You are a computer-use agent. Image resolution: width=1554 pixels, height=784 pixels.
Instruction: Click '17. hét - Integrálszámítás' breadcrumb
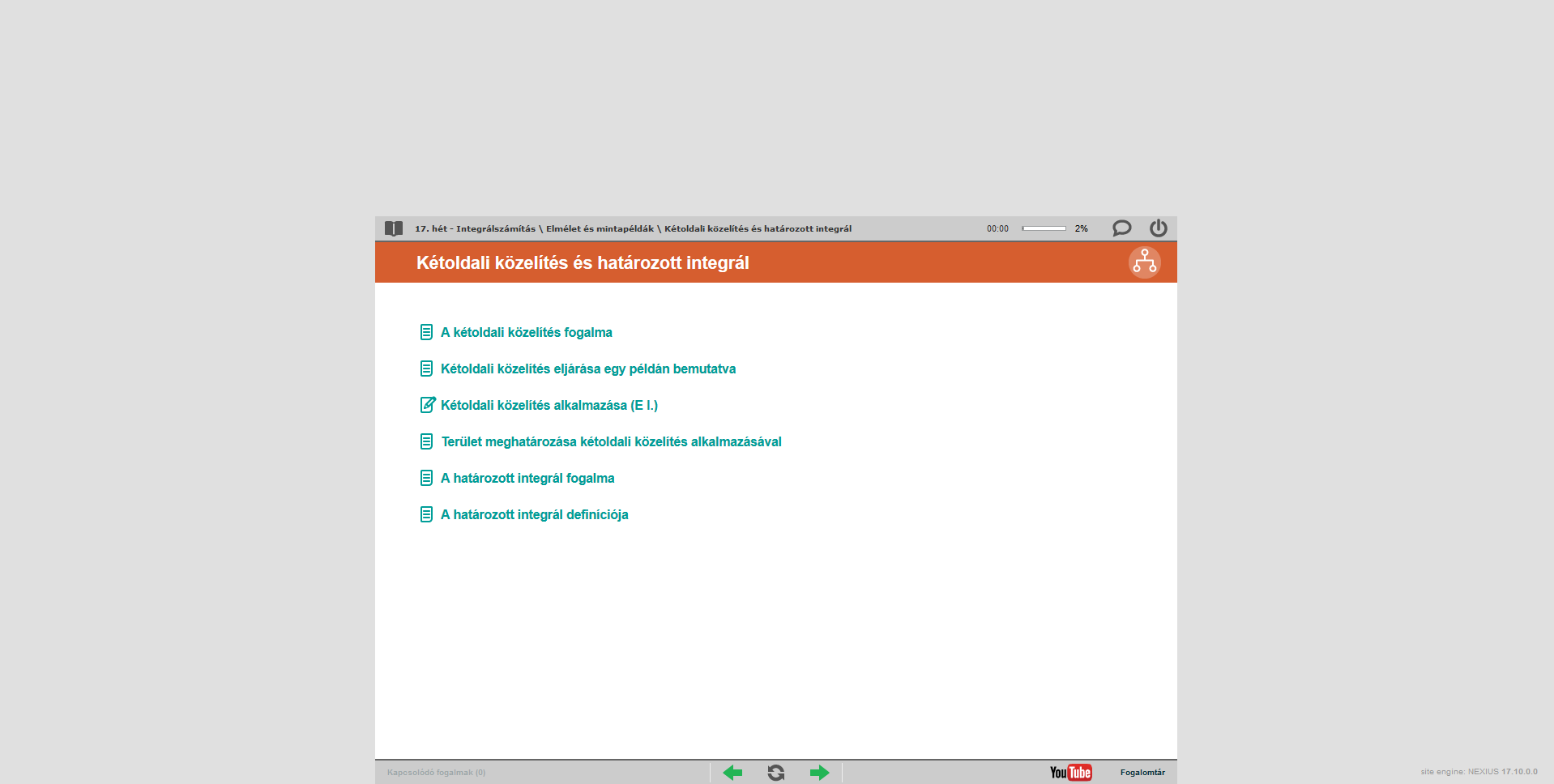(x=475, y=228)
